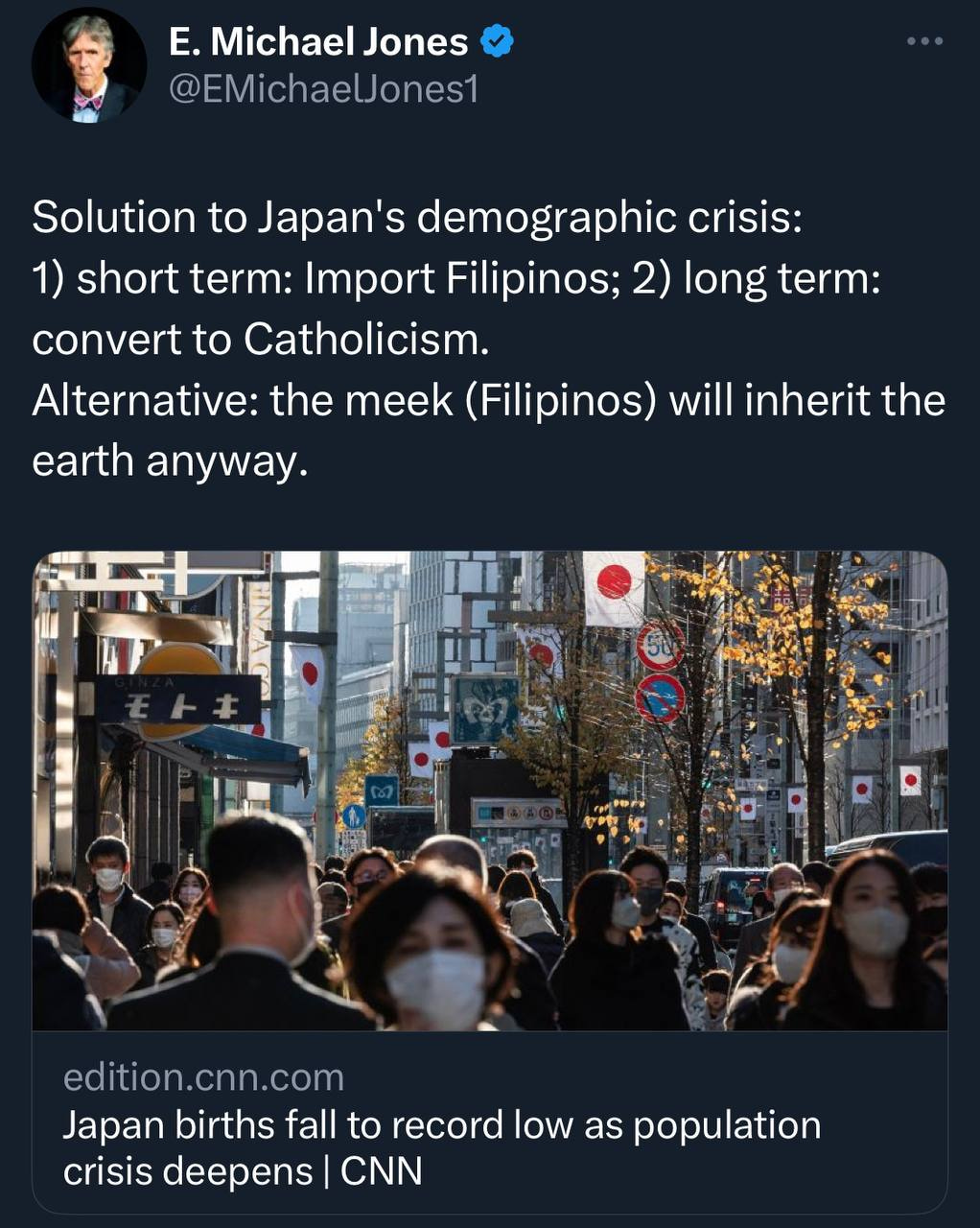Open the three-dot more options menu
Viewport: 980px width, 1228px height.
click(925, 41)
